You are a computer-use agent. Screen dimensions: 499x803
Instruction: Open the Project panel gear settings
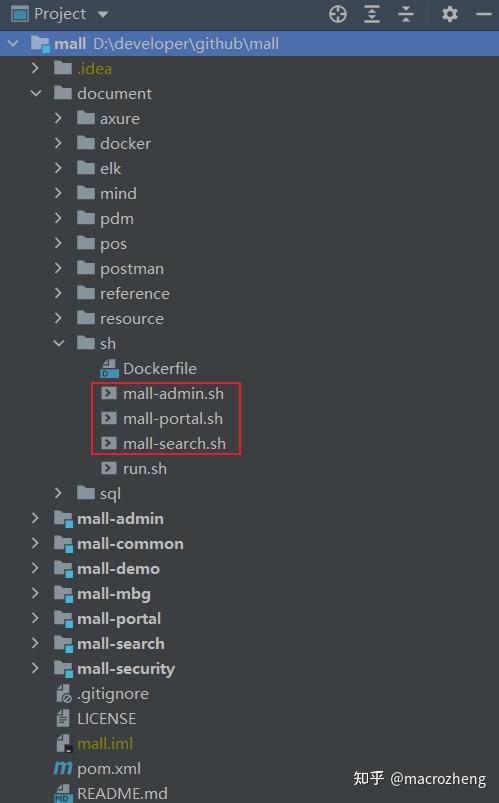tap(450, 14)
